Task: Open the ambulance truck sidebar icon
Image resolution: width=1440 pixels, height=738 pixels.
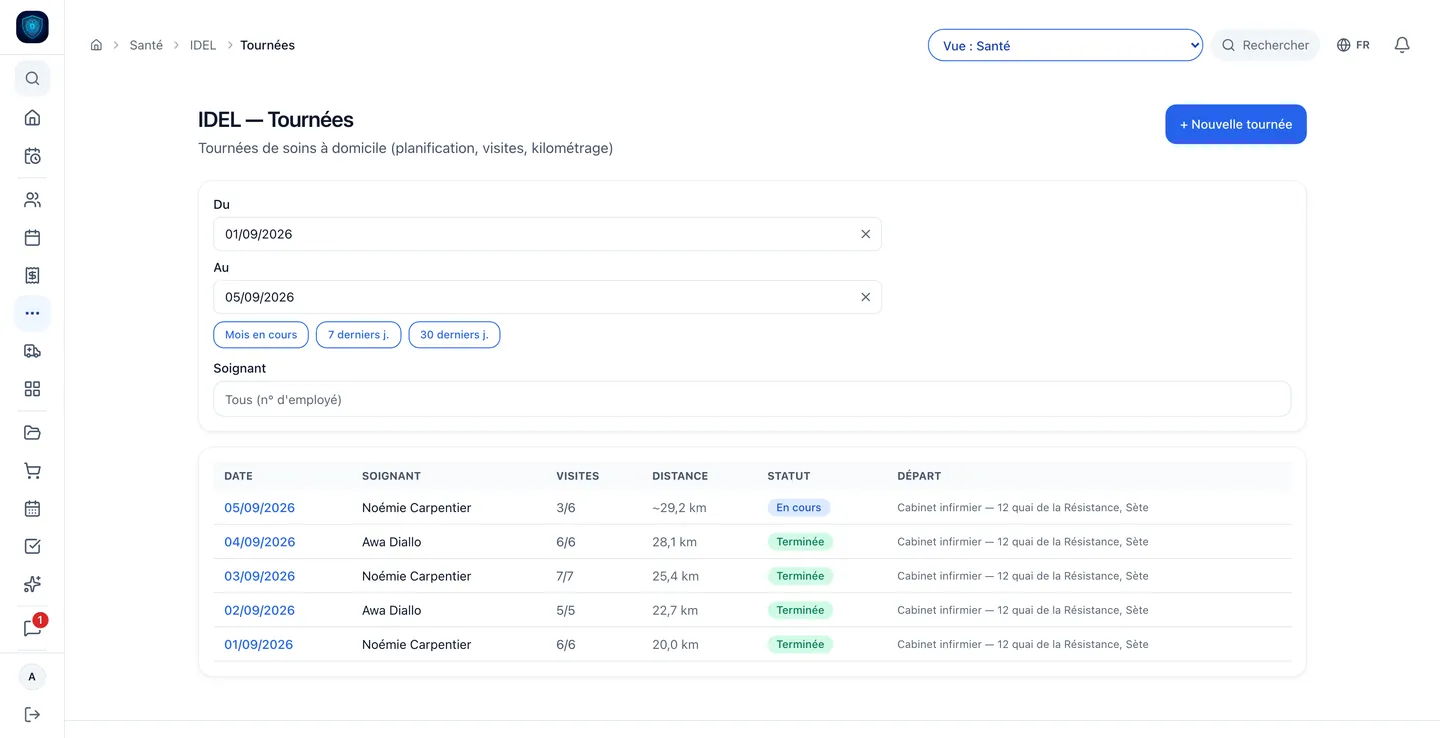Action: 32,351
